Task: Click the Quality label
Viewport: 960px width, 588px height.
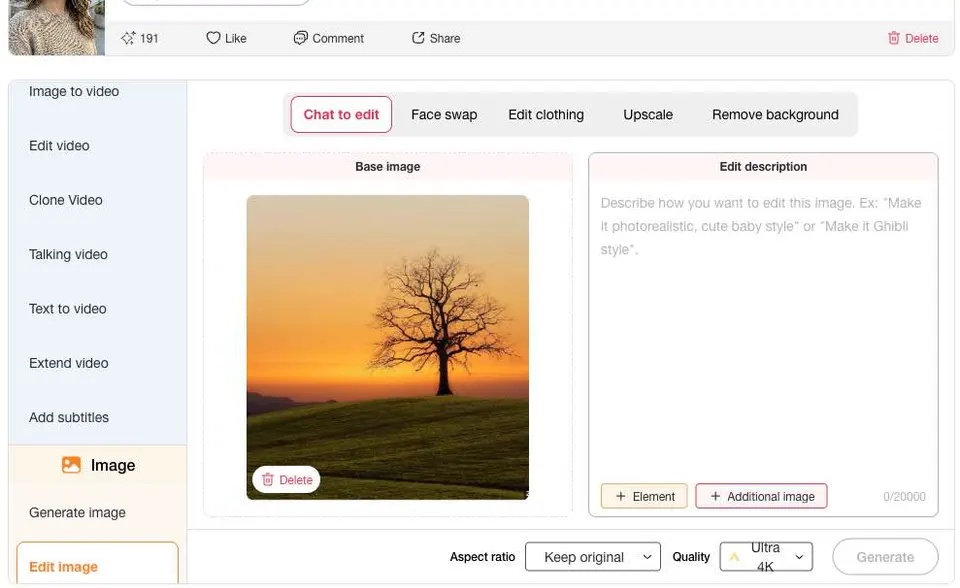Action: pos(691,557)
